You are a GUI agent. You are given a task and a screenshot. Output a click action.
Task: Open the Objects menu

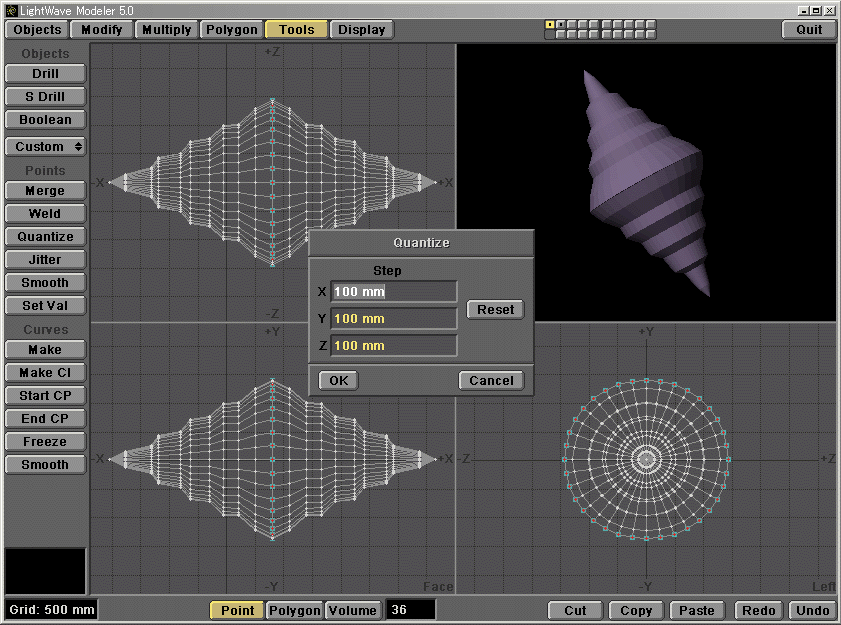[x=36, y=29]
